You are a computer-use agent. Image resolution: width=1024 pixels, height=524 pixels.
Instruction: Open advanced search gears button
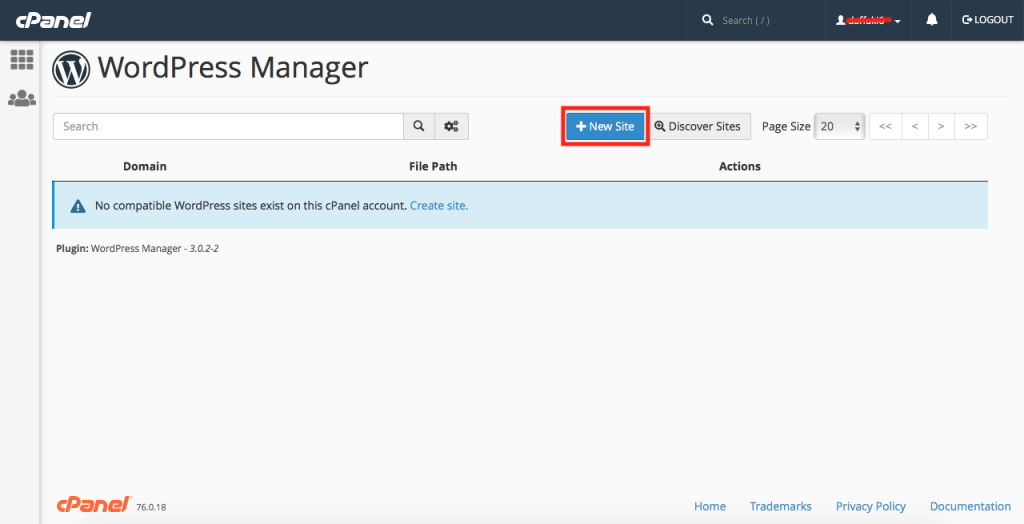coord(451,126)
